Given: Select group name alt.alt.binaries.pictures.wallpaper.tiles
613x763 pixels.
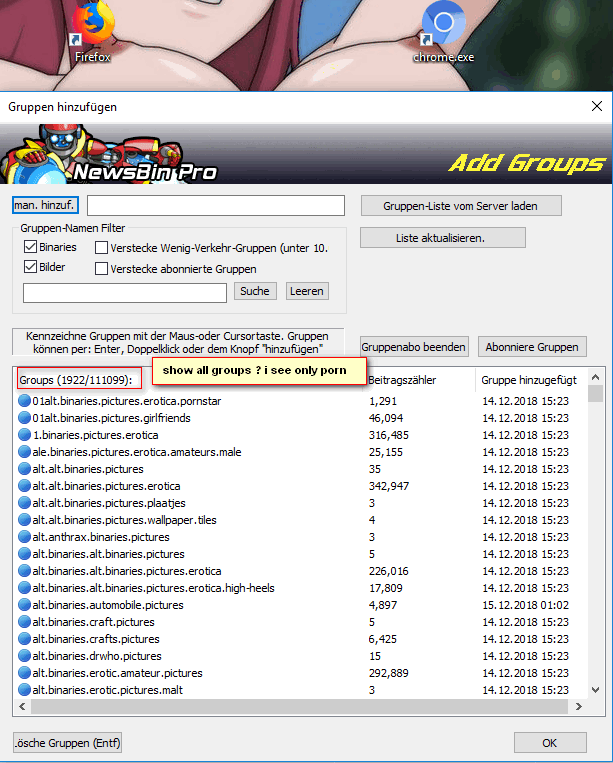Looking at the screenshot, I should 124,520.
